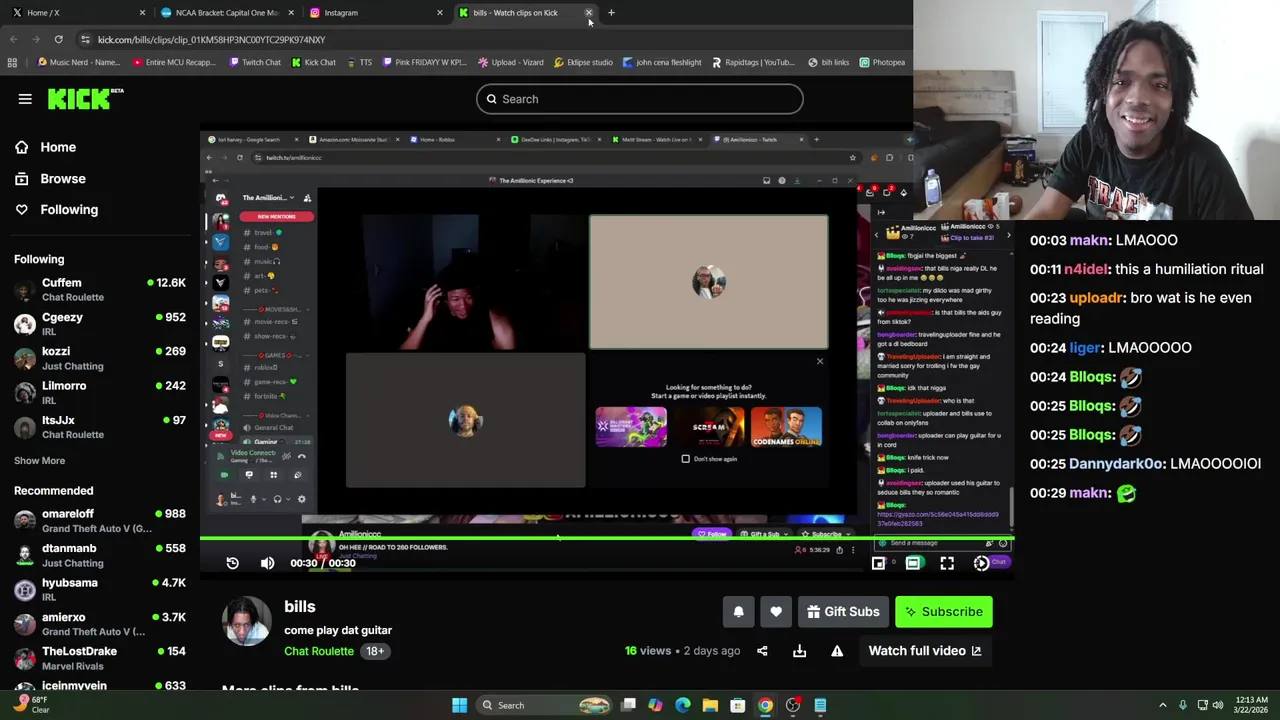This screenshot has height=720, width=1280.
Task: Click the browser address bar URL
Action: (211, 40)
